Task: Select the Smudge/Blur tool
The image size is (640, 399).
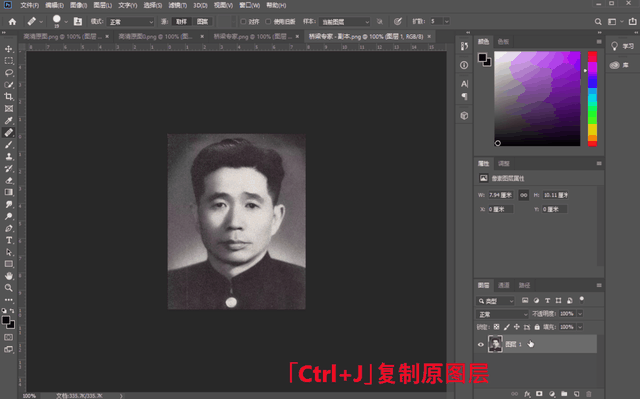Action: (9, 204)
